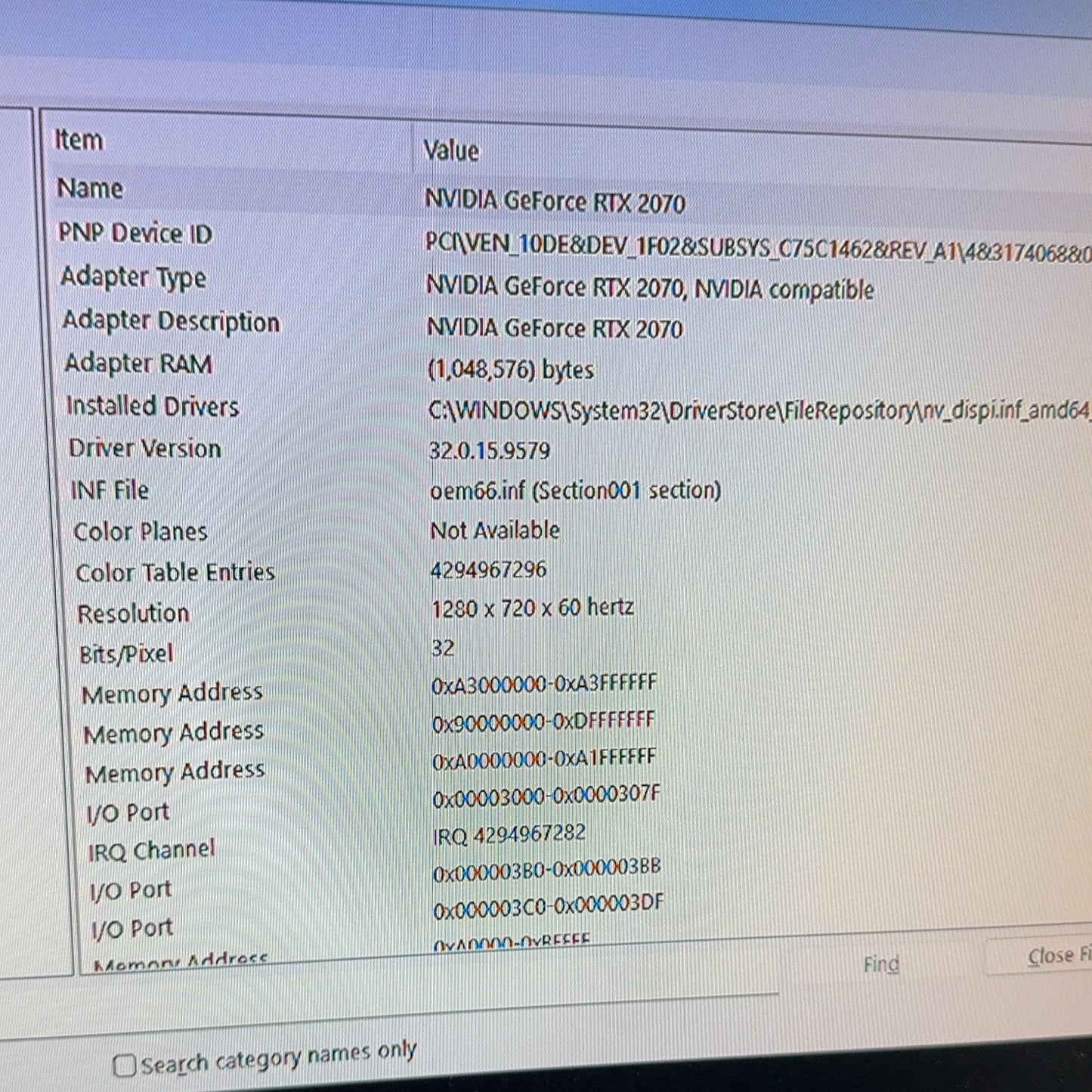The width and height of the screenshot is (1092, 1092).
Task: Click the driver version value 32.0.15.9579
Action: coord(490,450)
